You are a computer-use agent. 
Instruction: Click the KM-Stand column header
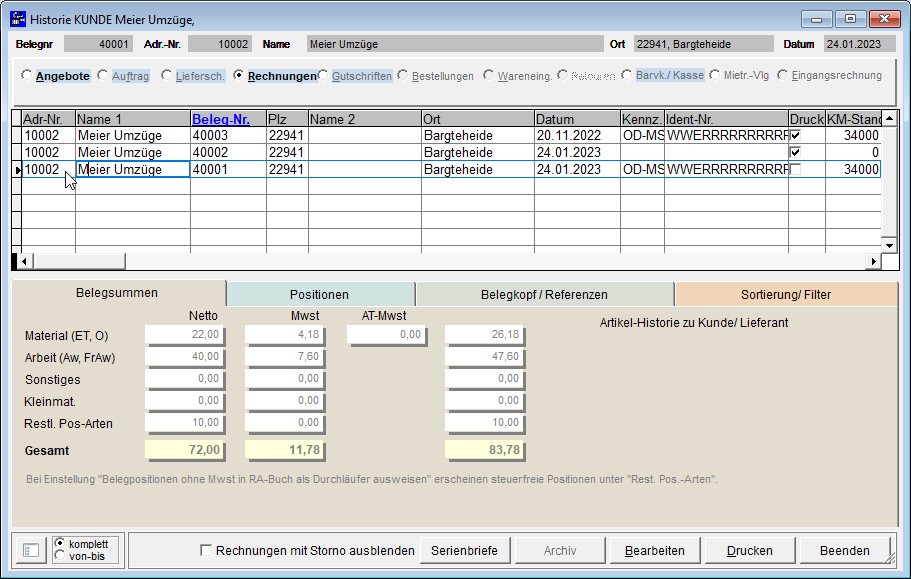click(854, 119)
